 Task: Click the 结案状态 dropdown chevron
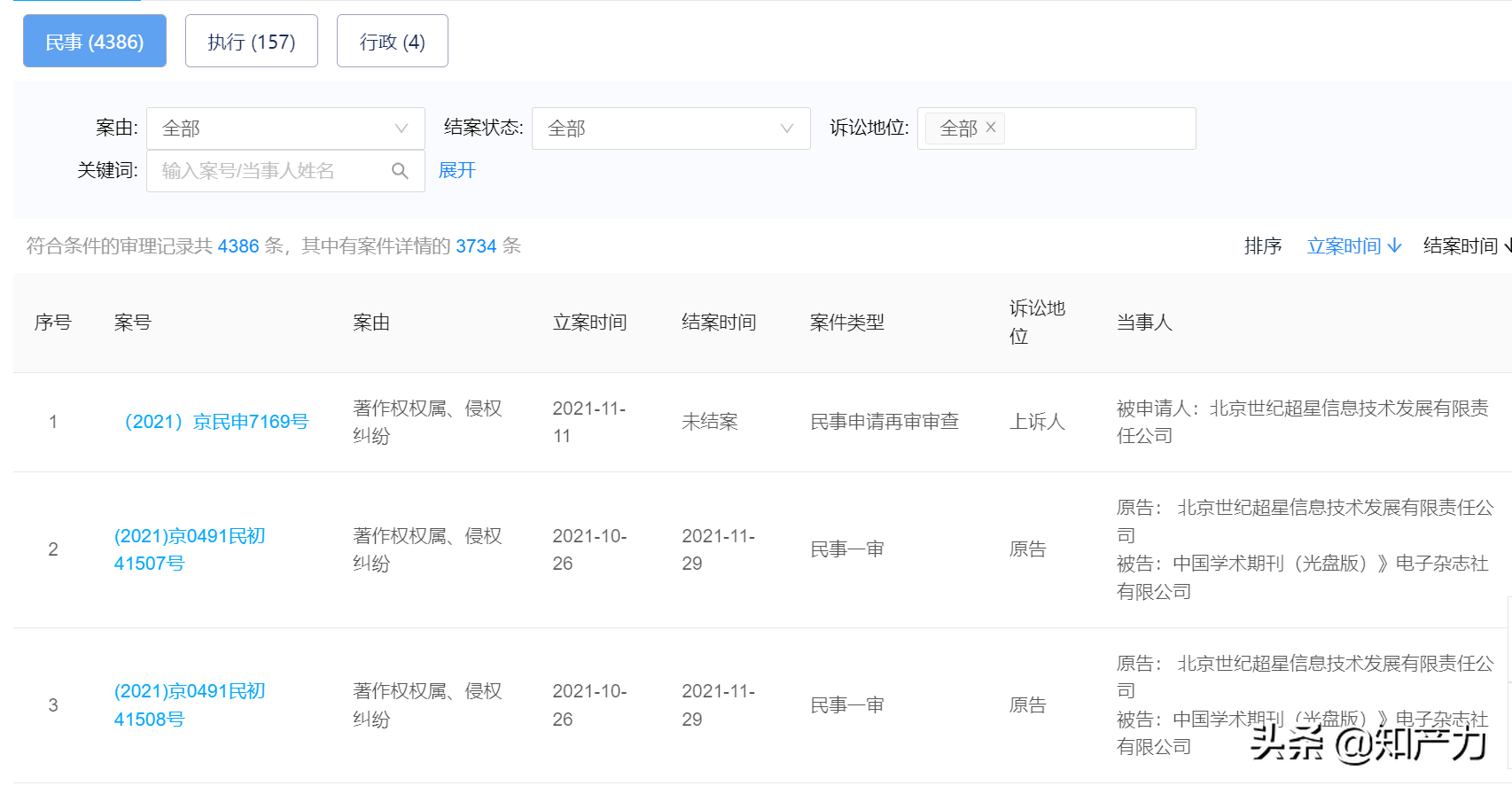point(787,128)
